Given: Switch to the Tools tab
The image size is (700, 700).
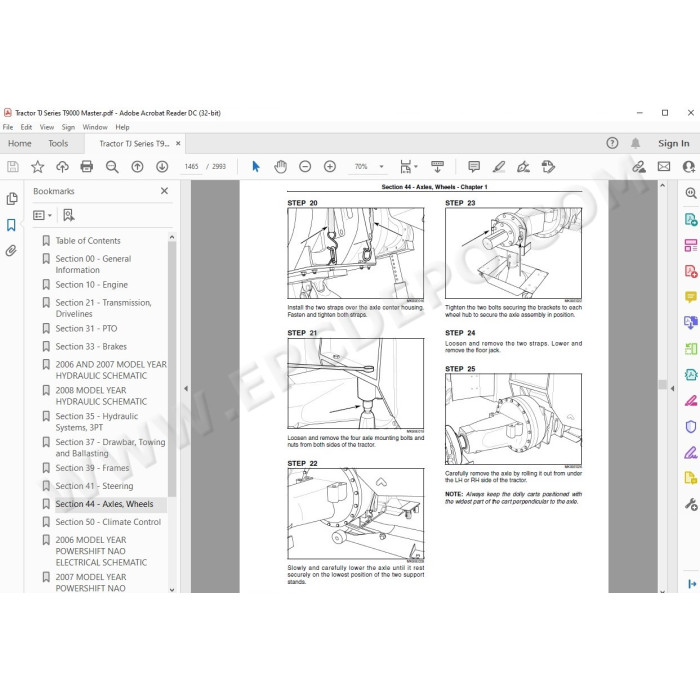Looking at the screenshot, I should click(x=58, y=143).
